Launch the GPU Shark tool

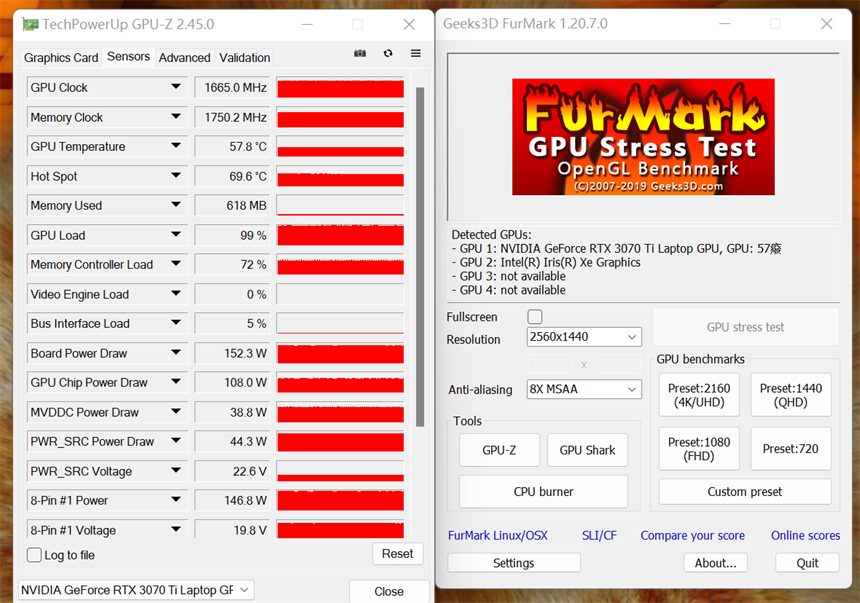[x=587, y=450]
